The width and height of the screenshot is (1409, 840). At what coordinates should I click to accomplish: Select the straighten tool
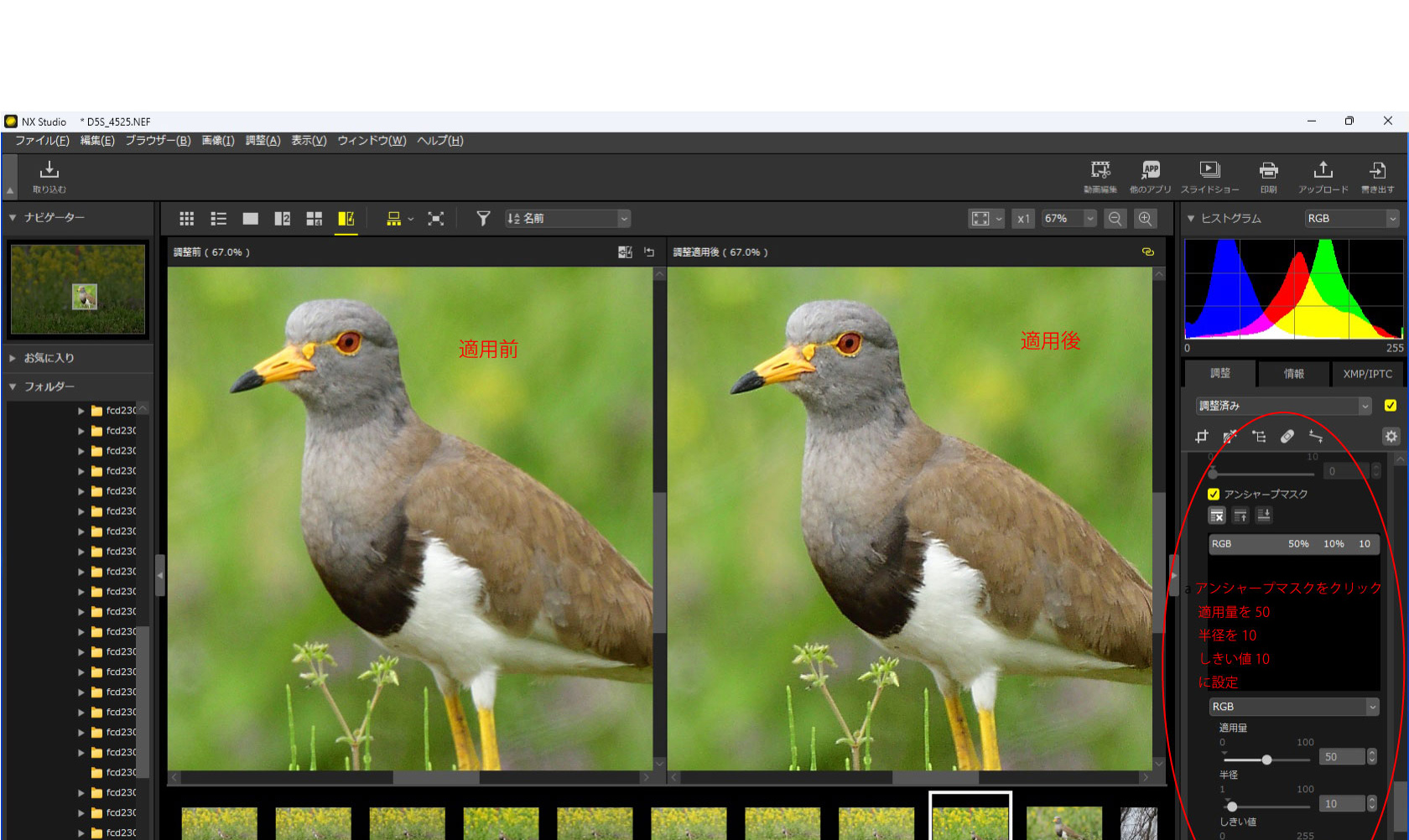click(1315, 436)
